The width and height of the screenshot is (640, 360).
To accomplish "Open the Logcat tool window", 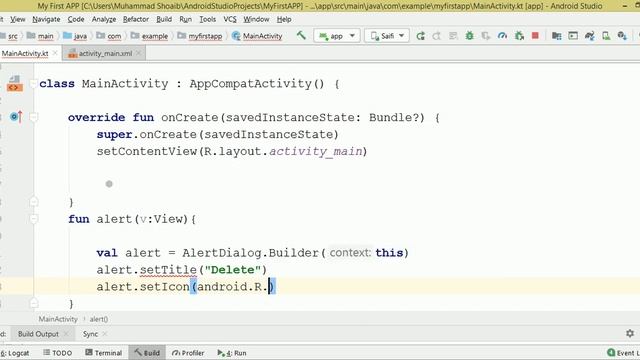I will (x=15, y=353).
